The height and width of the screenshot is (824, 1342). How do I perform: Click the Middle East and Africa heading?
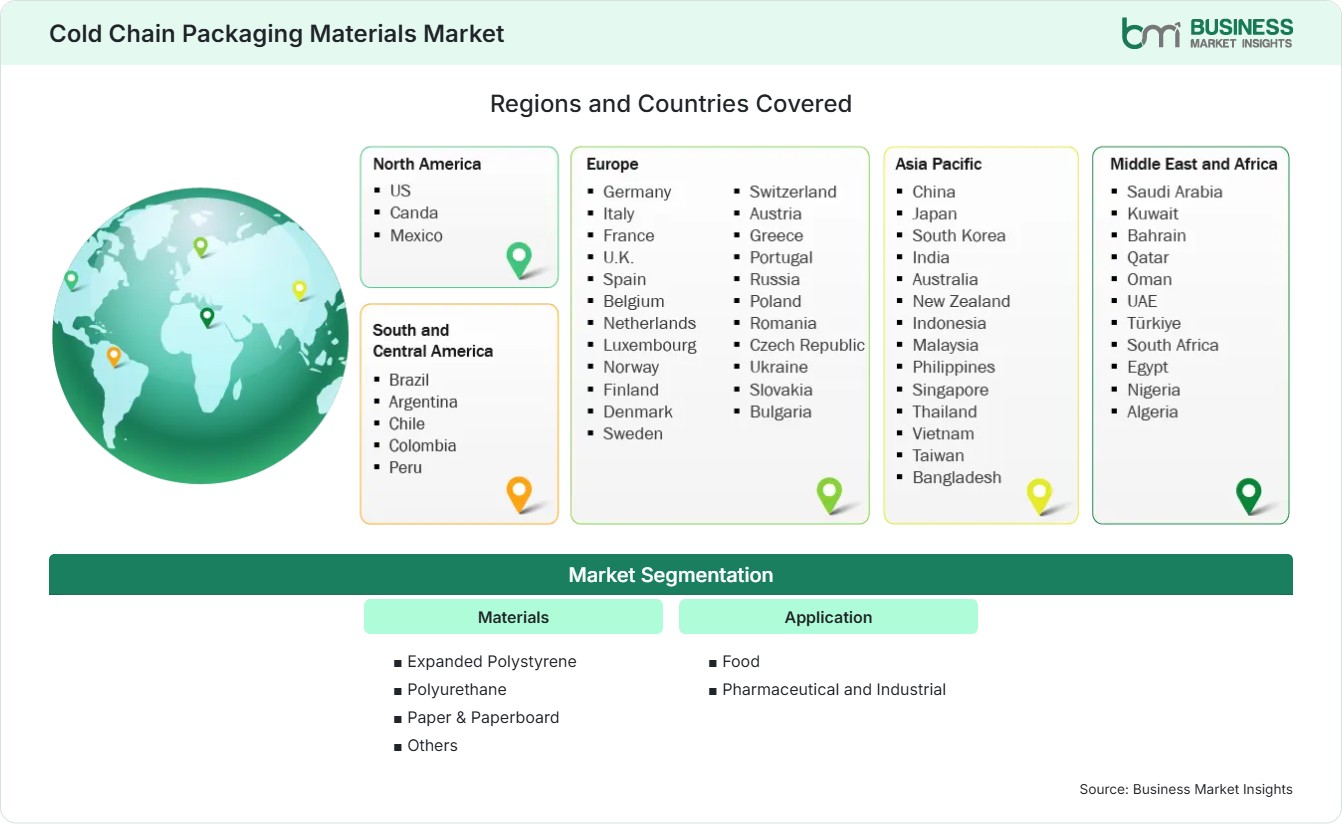[1194, 164]
